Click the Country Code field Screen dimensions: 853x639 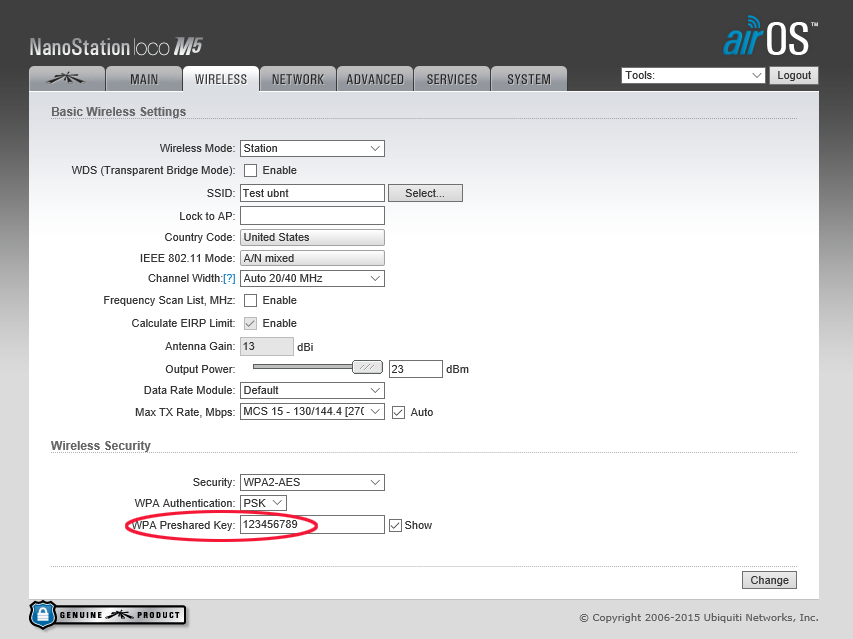312,237
